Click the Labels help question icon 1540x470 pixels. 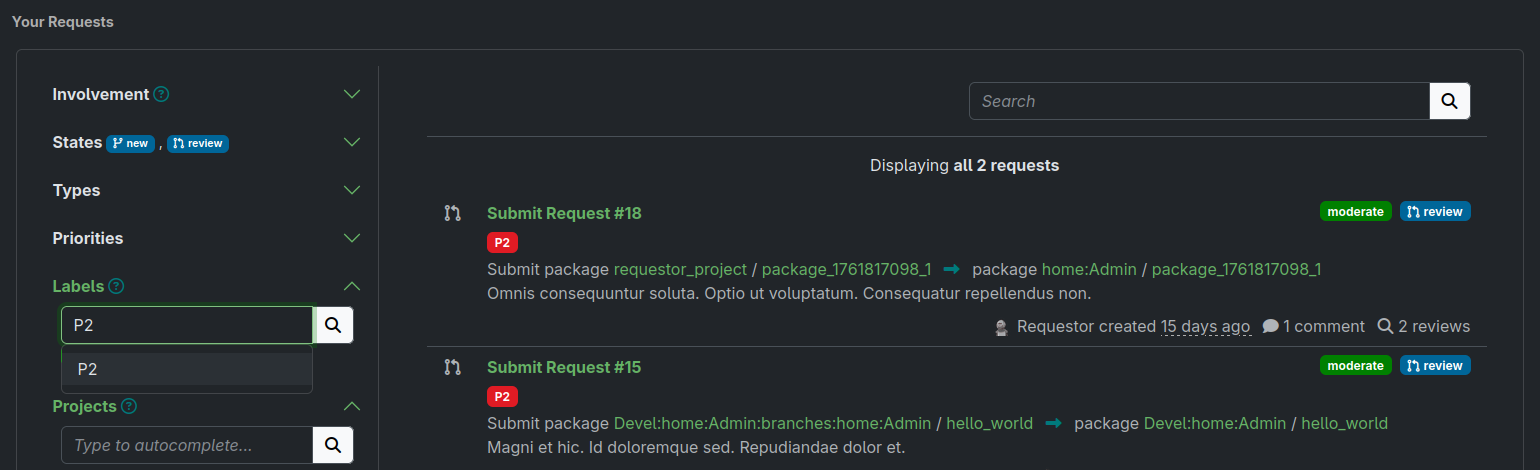pyautogui.click(x=116, y=286)
